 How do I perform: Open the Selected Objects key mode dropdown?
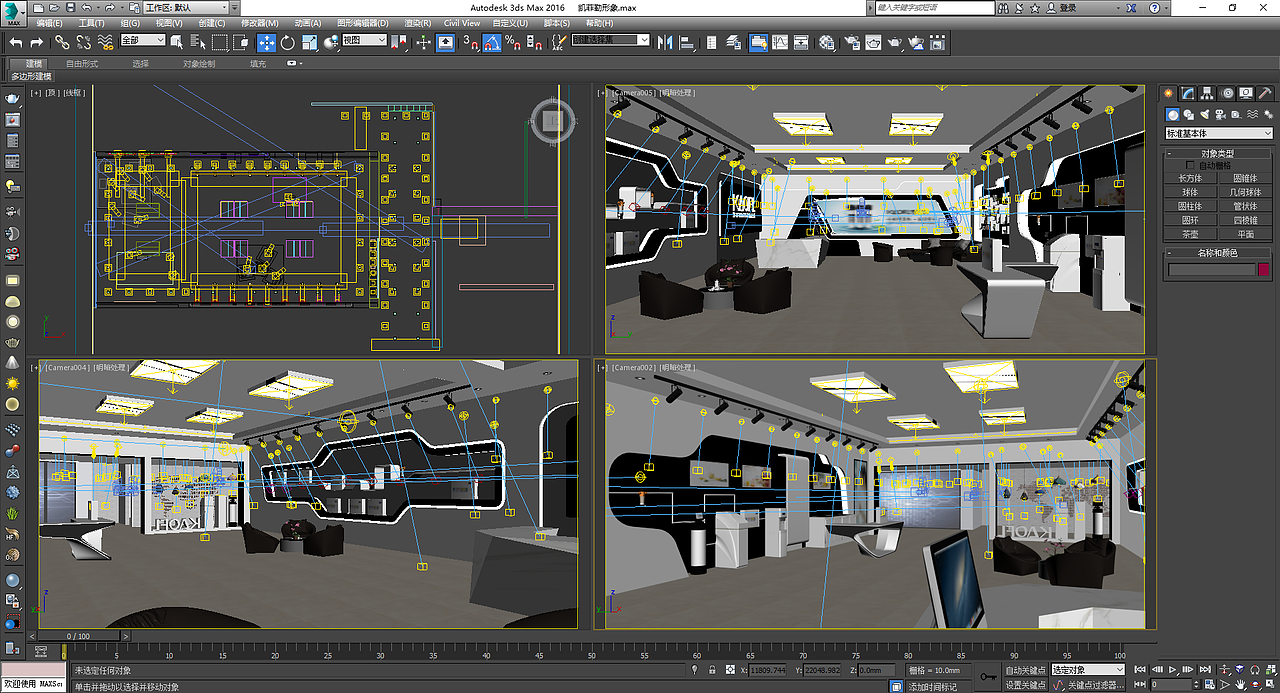pos(1087,669)
